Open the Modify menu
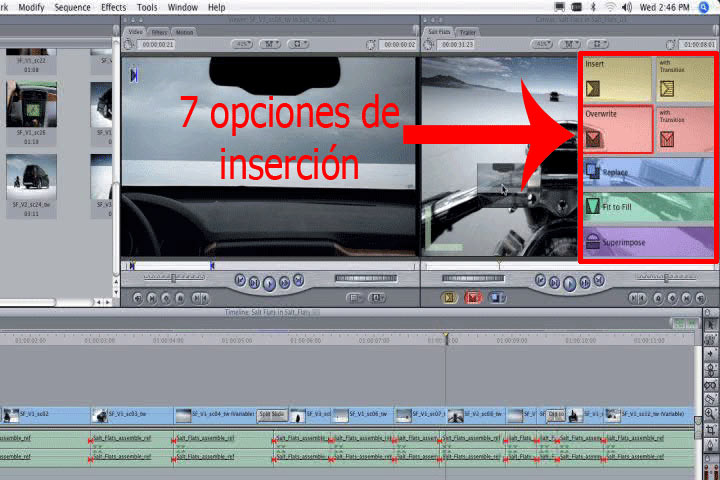Image resolution: width=720 pixels, height=480 pixels. 31,7
